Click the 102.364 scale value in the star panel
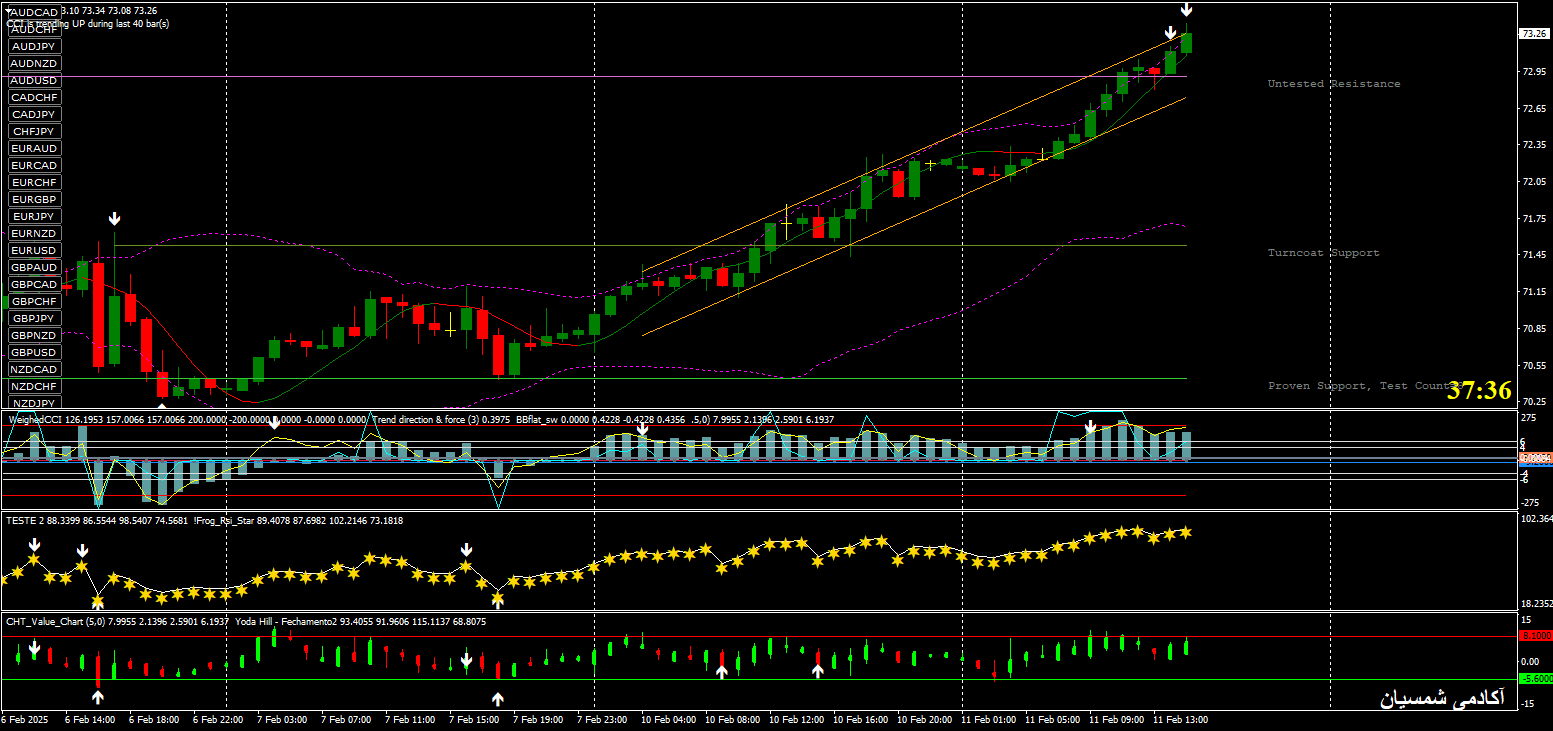This screenshot has width=1553, height=731. point(1535,519)
